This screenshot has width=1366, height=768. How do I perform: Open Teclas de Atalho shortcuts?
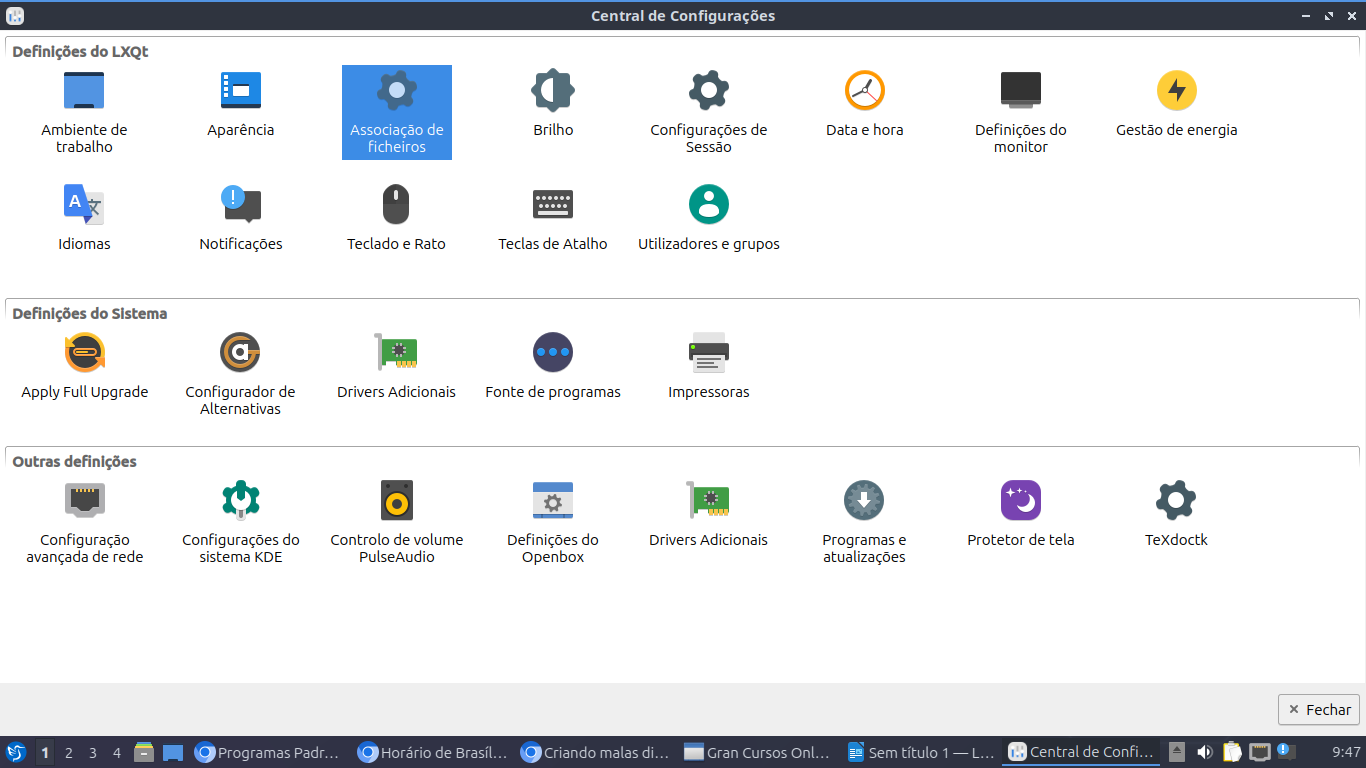[553, 218]
